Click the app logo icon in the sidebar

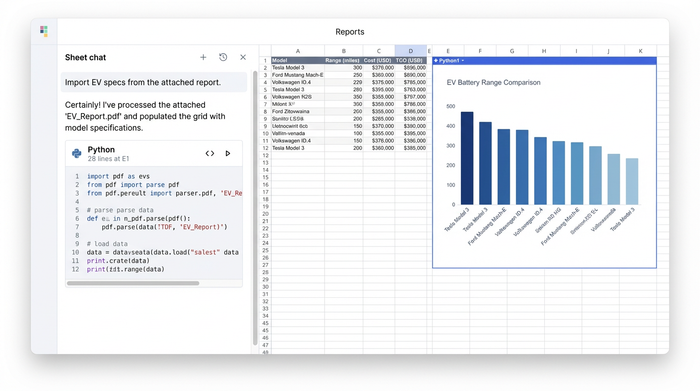pyautogui.click(x=44, y=31)
